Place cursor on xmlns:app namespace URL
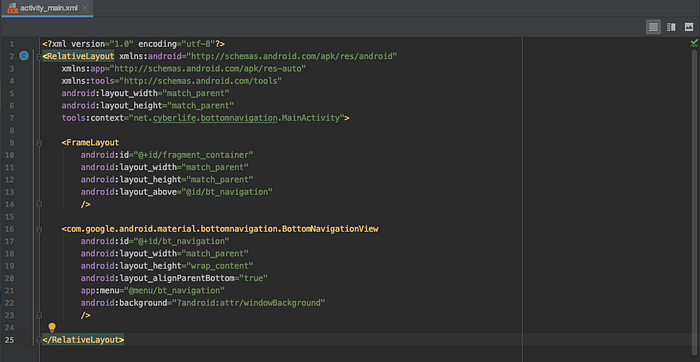 click(x=208, y=69)
